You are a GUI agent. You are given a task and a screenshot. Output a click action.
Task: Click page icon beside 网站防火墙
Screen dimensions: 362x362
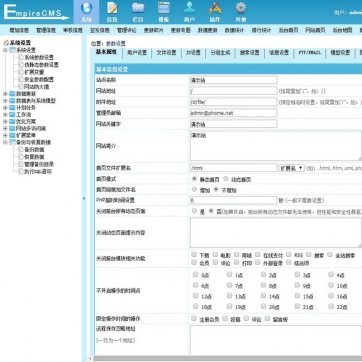coord(21,87)
